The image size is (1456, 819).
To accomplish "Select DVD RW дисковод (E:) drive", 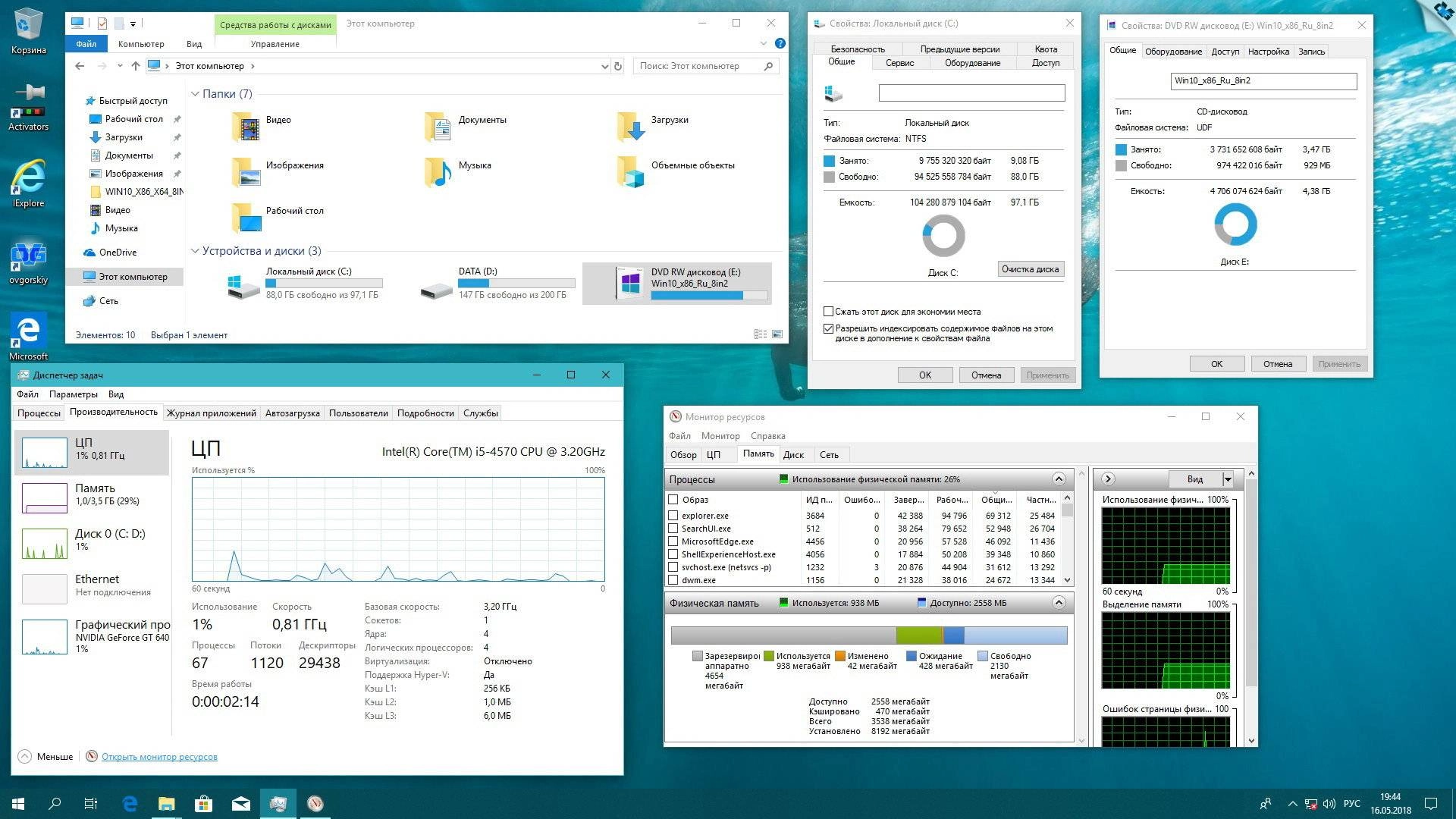I will pyautogui.click(x=677, y=284).
